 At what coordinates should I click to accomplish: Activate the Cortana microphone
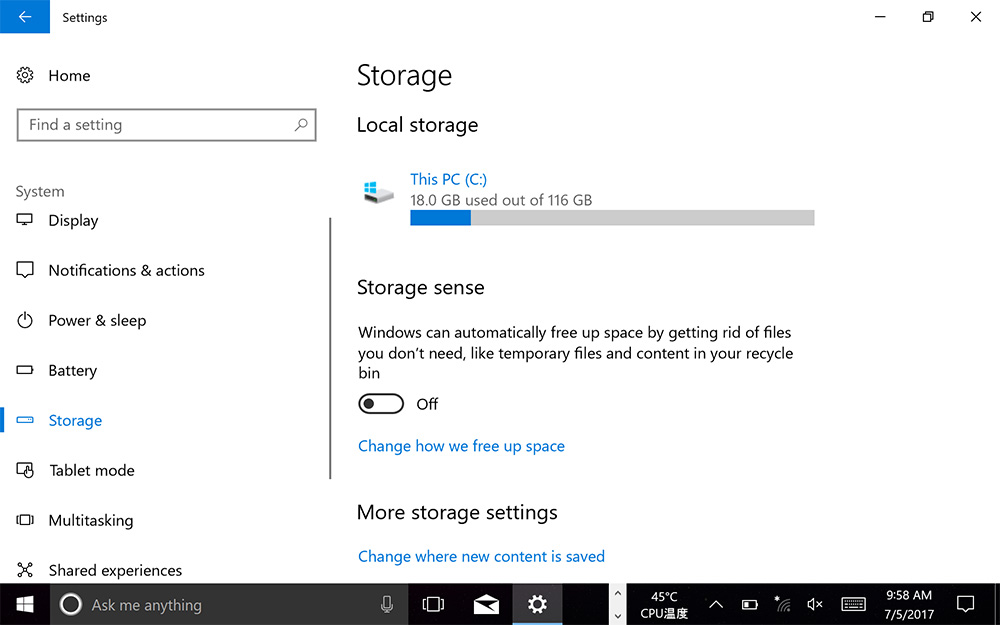point(386,604)
